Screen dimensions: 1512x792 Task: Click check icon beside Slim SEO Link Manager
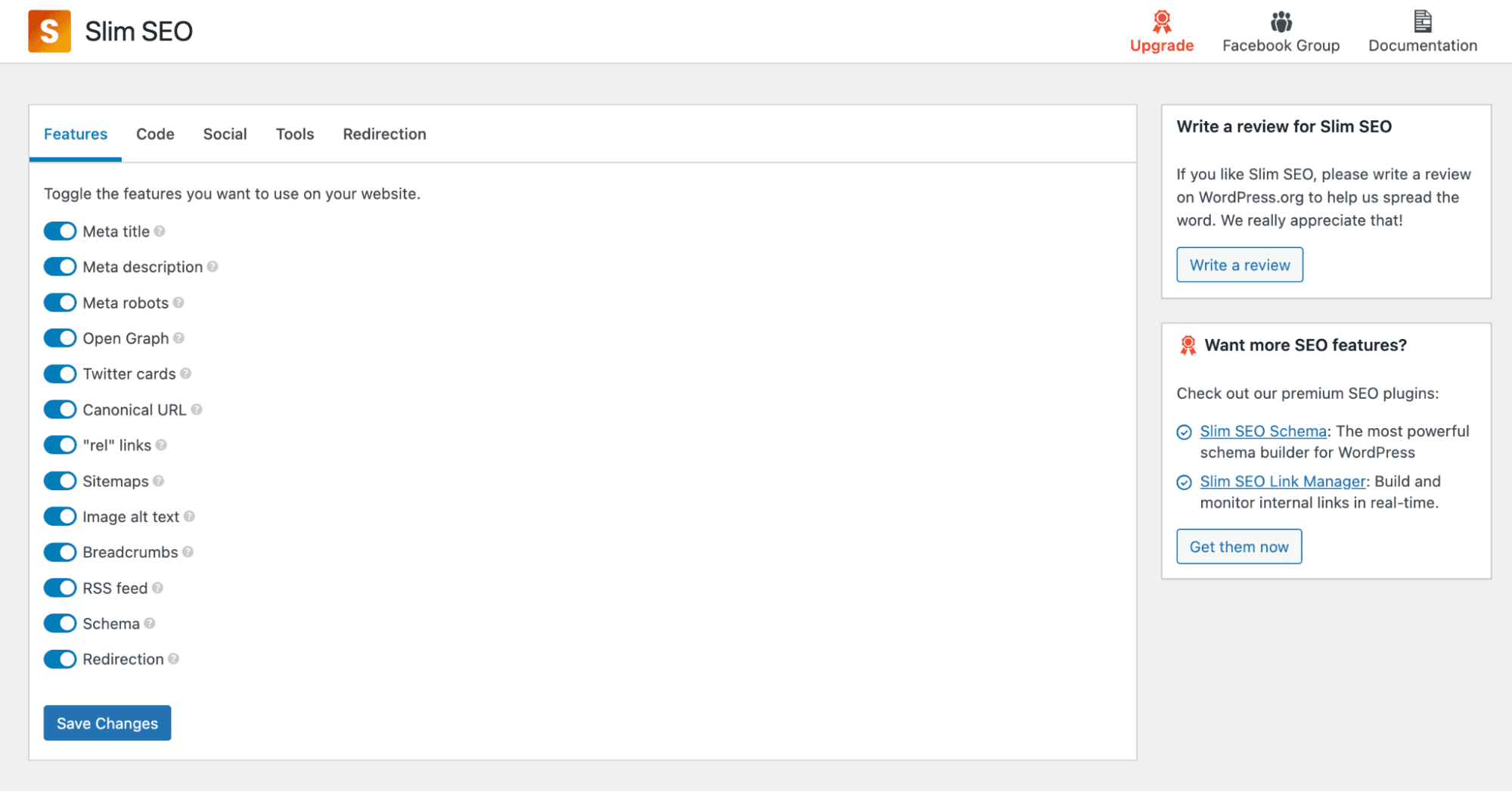pos(1184,483)
